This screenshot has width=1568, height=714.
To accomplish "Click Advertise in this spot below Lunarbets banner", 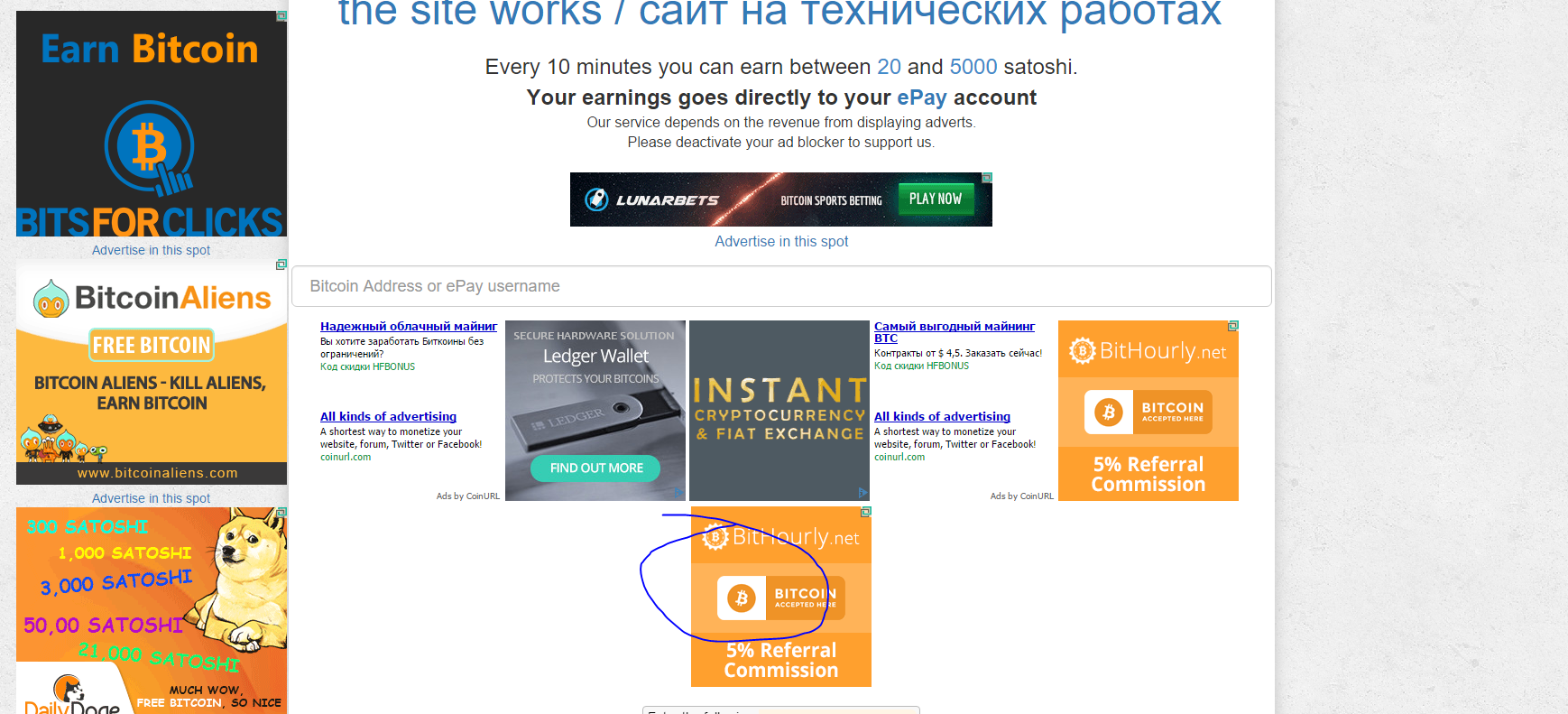I will (781, 241).
